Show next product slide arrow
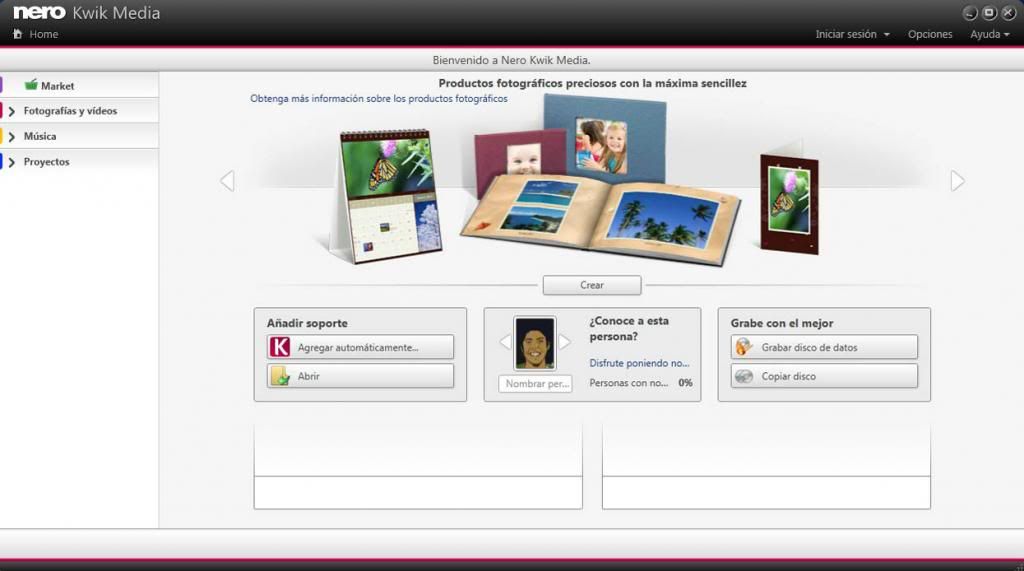The image size is (1024, 571). (x=957, y=181)
